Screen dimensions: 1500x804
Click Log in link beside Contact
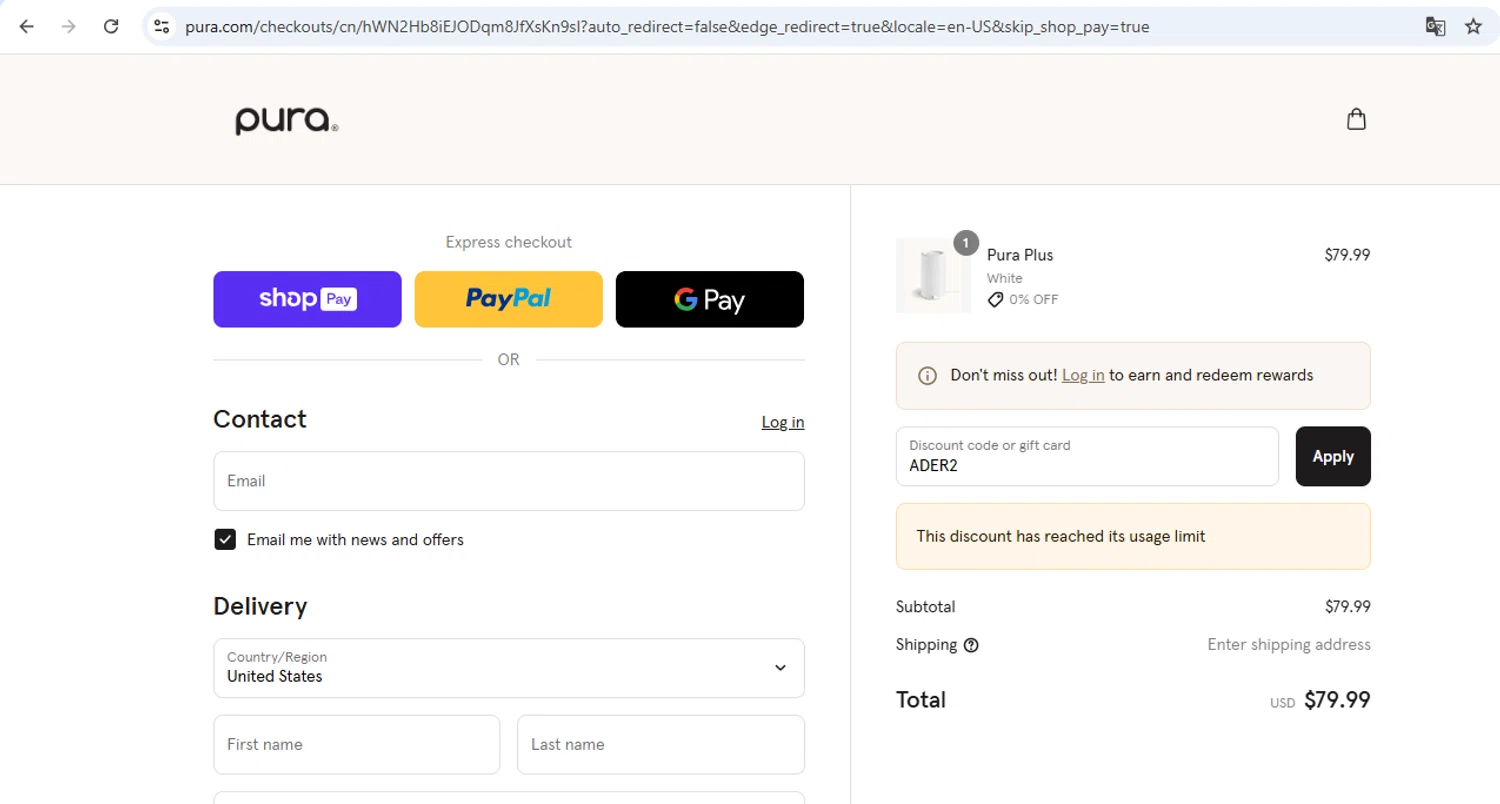(x=783, y=422)
